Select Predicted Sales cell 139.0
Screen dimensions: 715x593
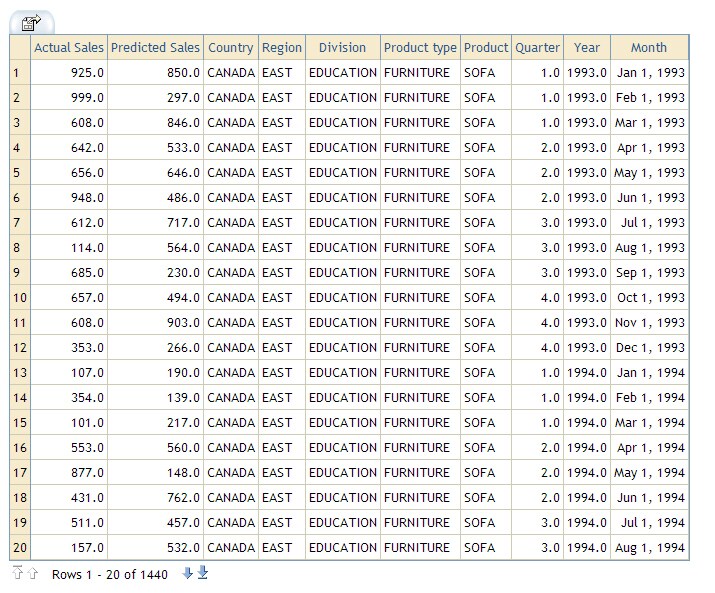pyautogui.click(x=155, y=398)
